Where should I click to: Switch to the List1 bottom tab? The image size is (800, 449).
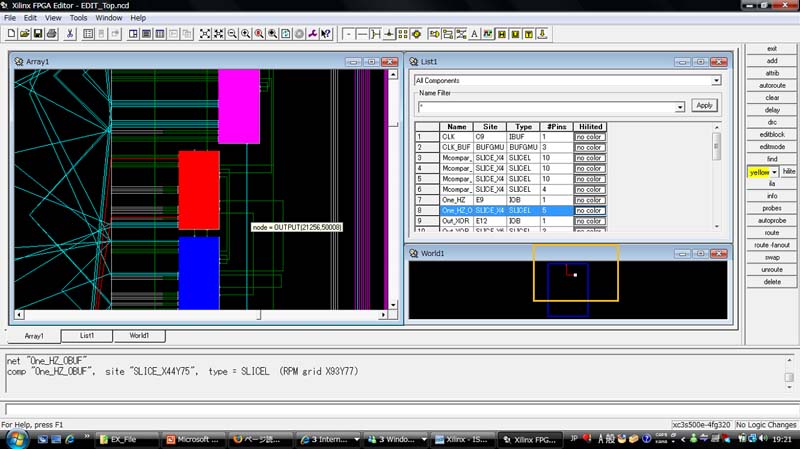[x=87, y=336]
